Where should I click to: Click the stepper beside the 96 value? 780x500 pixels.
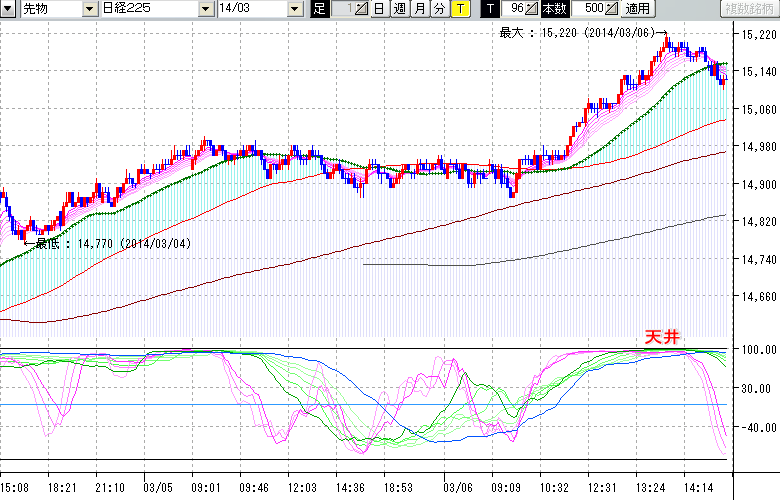[531, 9]
